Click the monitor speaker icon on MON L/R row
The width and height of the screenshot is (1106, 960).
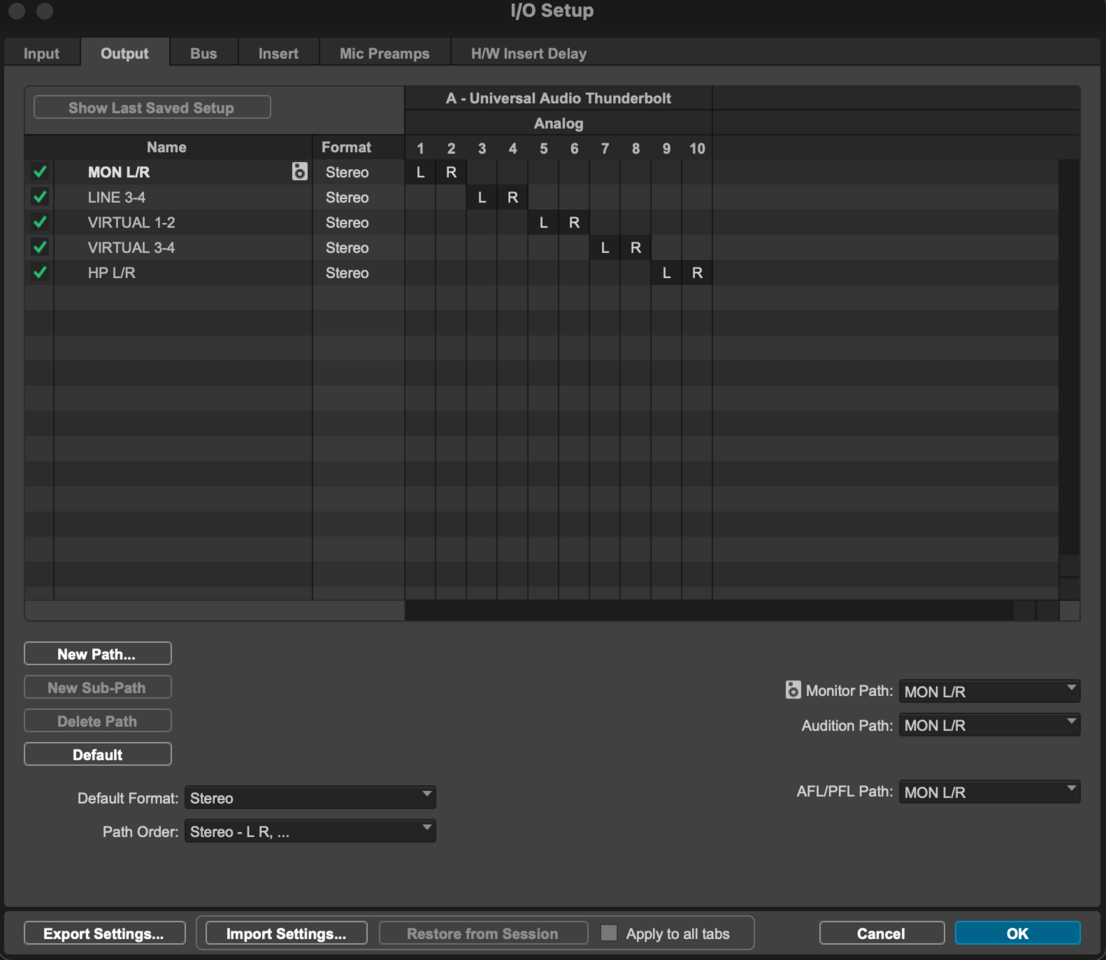299,172
